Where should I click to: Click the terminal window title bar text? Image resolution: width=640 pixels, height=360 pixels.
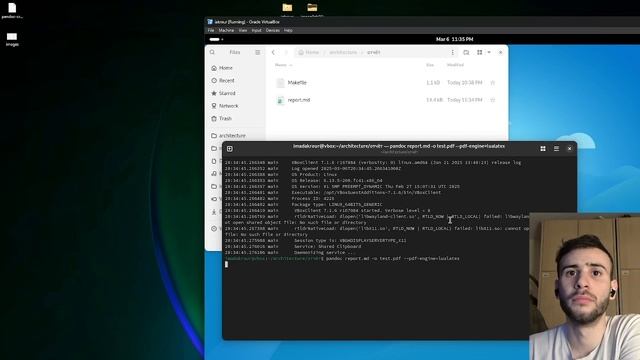[x=399, y=146]
